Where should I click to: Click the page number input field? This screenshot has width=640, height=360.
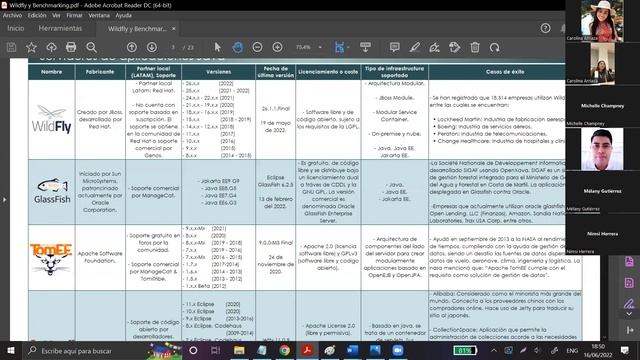173,47
